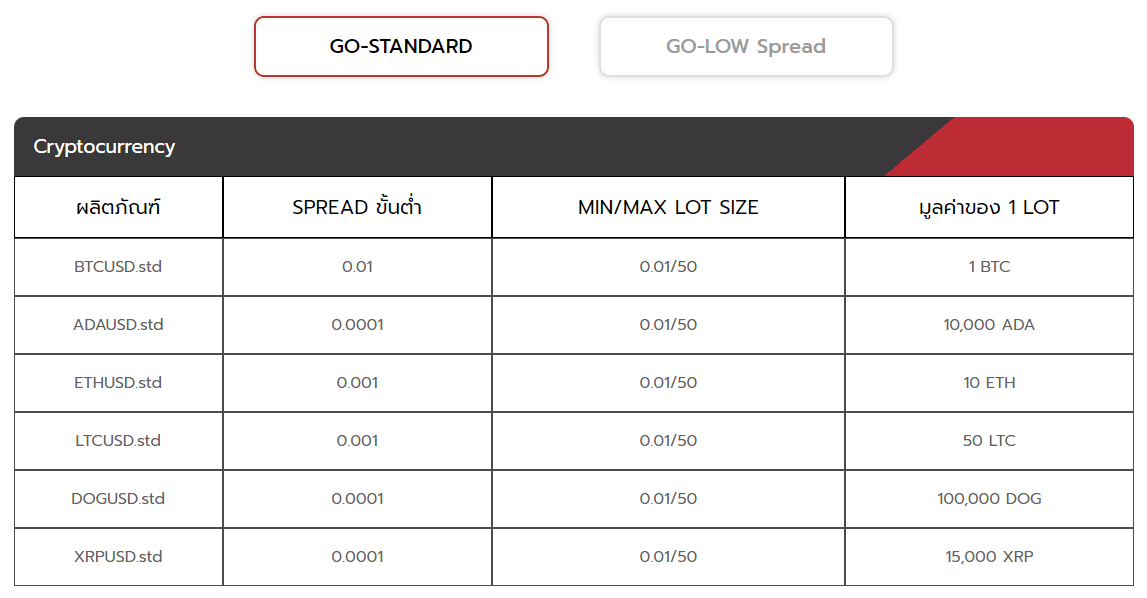Click the 10,000 ADA lot value cell
Screen dimensions: 1147x598
[x=989, y=325]
